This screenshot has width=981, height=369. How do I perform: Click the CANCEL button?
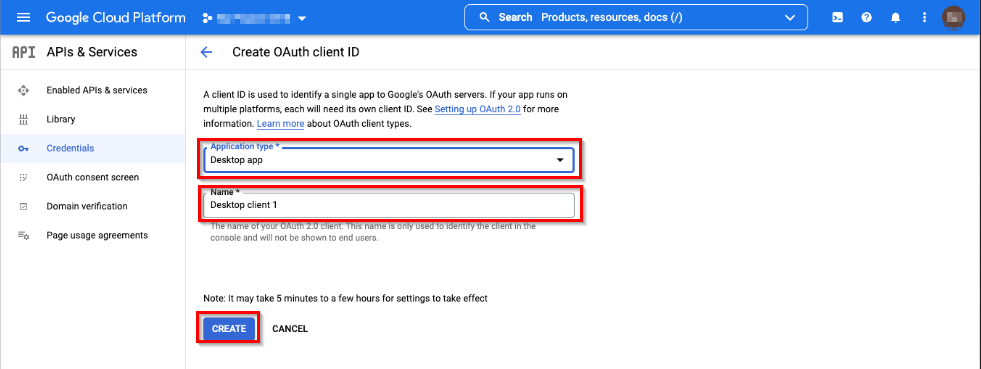click(x=290, y=328)
